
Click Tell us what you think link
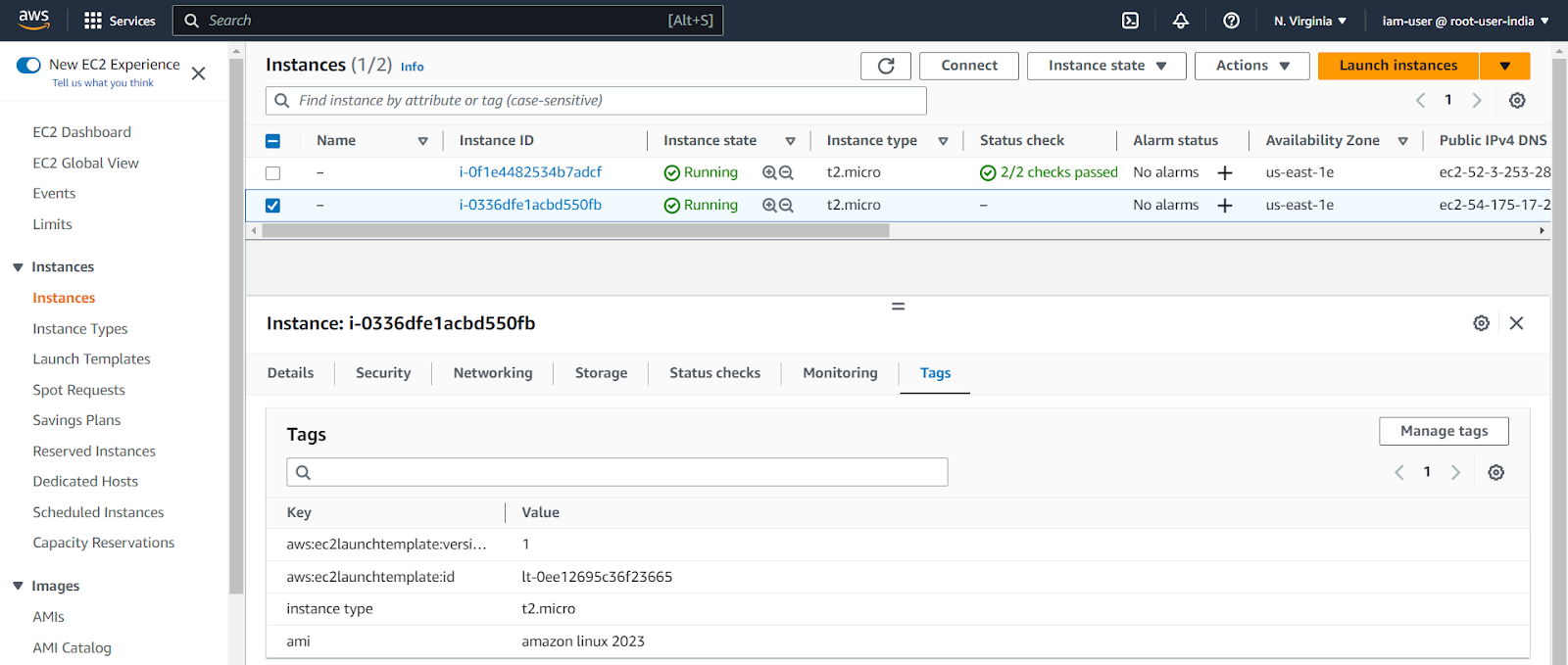[103, 83]
